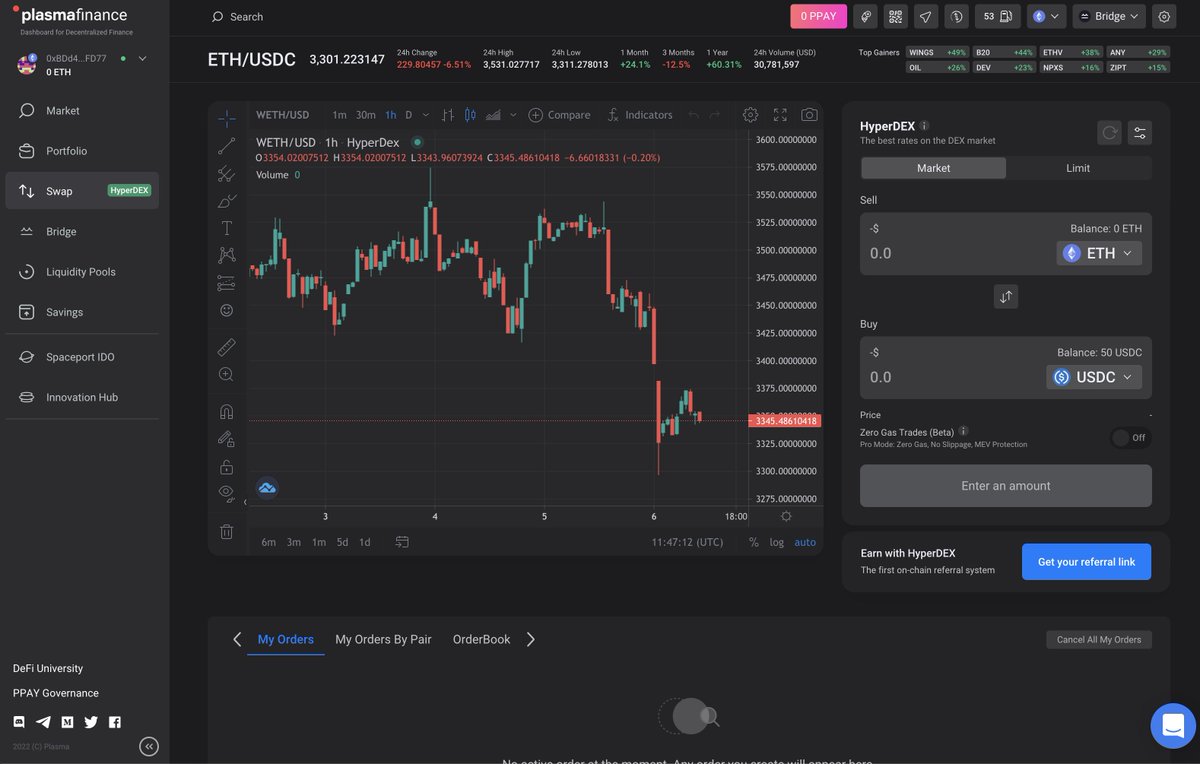This screenshot has height=764, width=1200.
Task: Select candles chart style icon
Action: click(470, 115)
